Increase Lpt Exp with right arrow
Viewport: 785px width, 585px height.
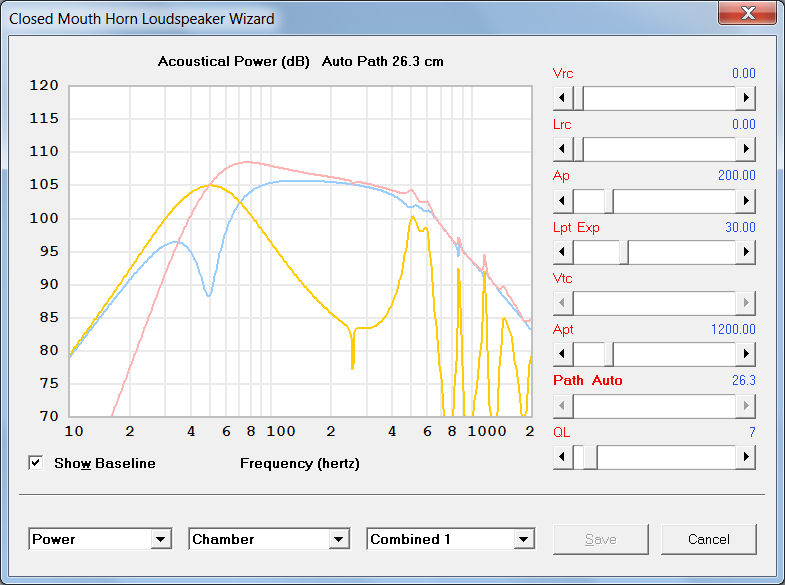coord(745,252)
